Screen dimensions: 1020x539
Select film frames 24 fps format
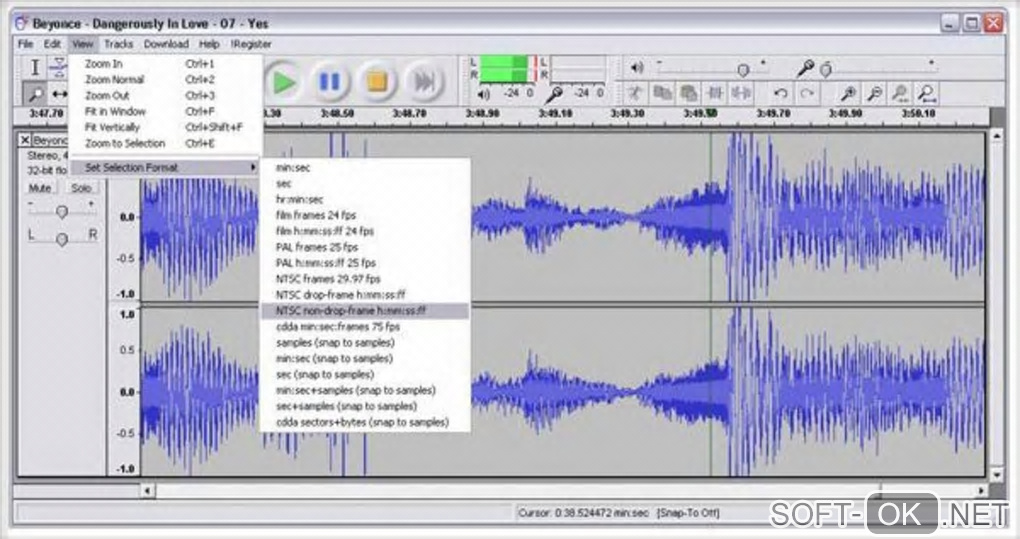365,215
